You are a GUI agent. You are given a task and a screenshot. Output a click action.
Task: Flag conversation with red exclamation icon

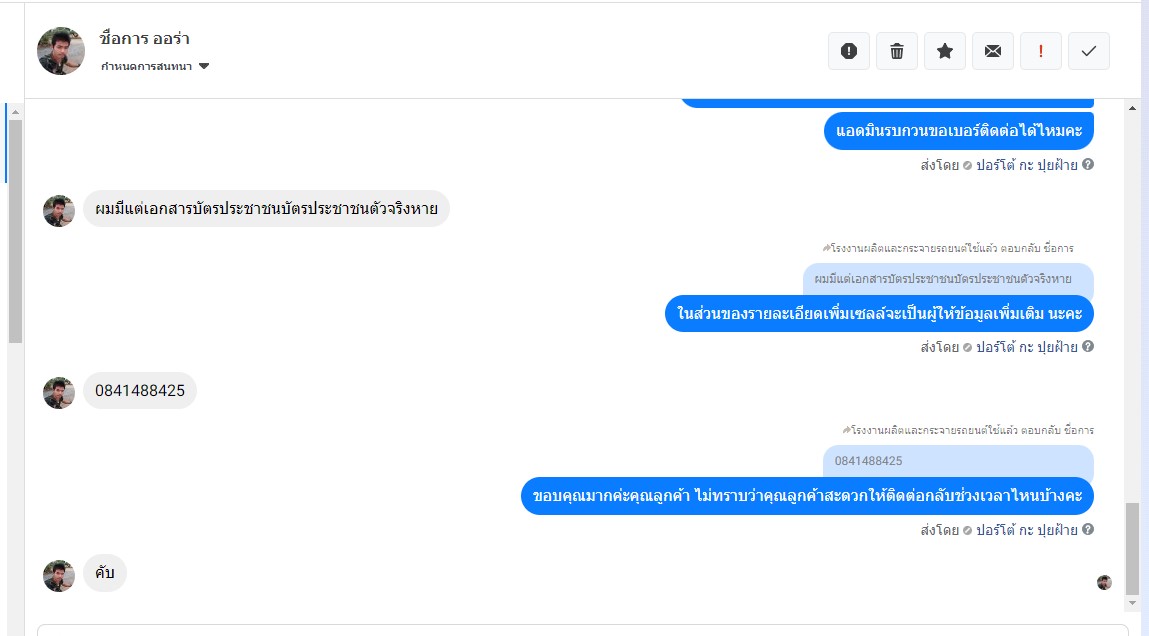(x=1041, y=51)
